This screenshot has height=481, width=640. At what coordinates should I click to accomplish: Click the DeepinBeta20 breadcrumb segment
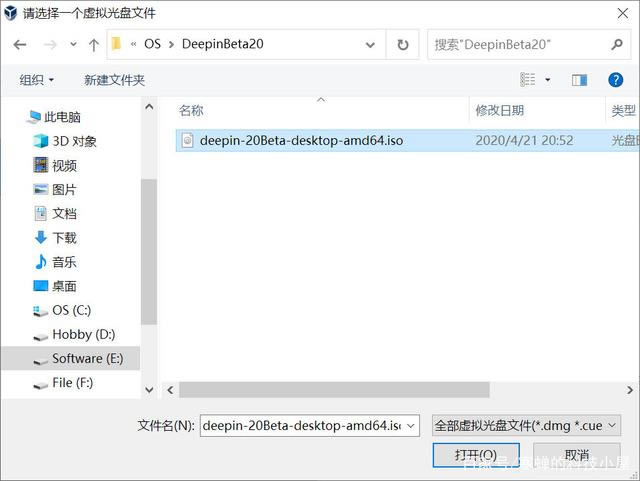click(x=222, y=44)
